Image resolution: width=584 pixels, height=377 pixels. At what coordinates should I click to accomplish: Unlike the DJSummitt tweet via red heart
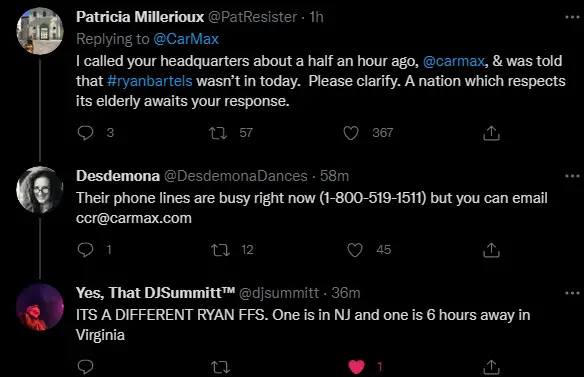point(356,367)
